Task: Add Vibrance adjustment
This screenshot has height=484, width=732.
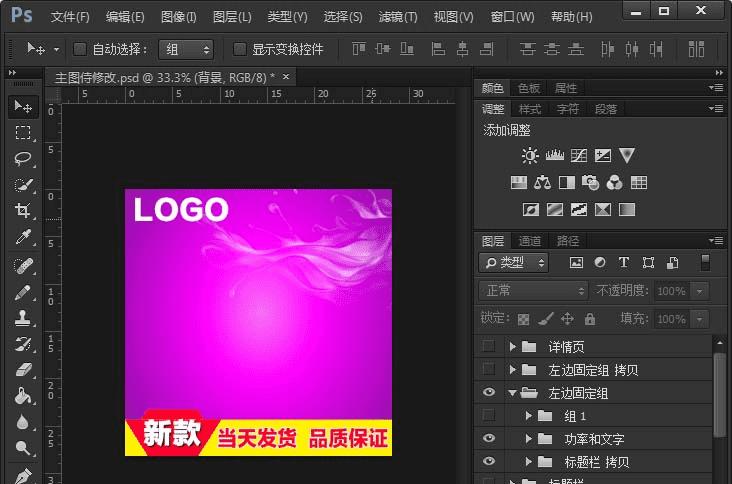Action: pos(626,155)
